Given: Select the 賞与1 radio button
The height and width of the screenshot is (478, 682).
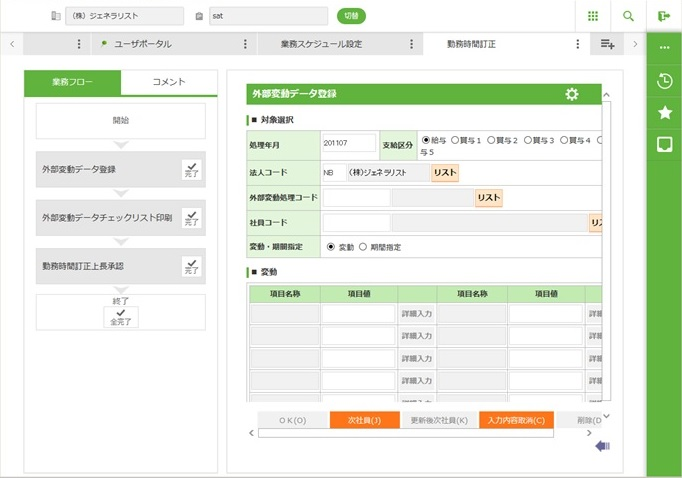Looking at the screenshot, I should (x=456, y=141).
